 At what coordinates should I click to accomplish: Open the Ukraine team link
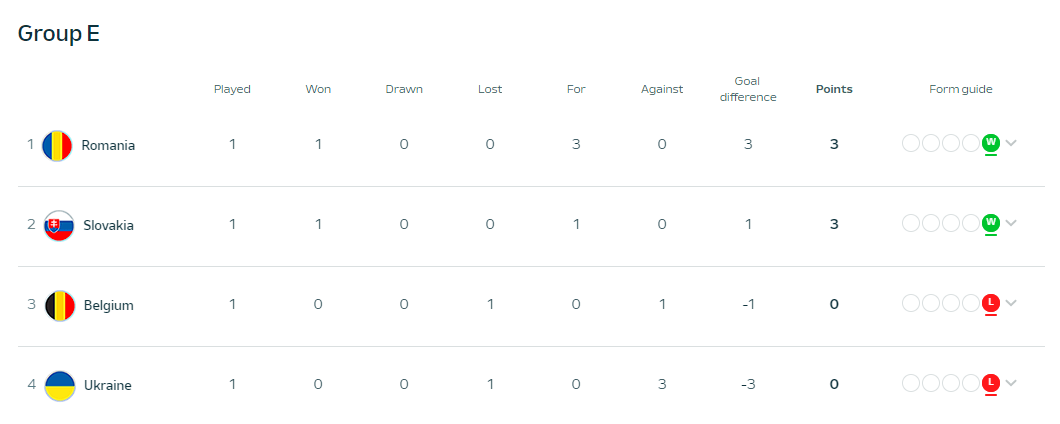pyautogui.click(x=107, y=385)
